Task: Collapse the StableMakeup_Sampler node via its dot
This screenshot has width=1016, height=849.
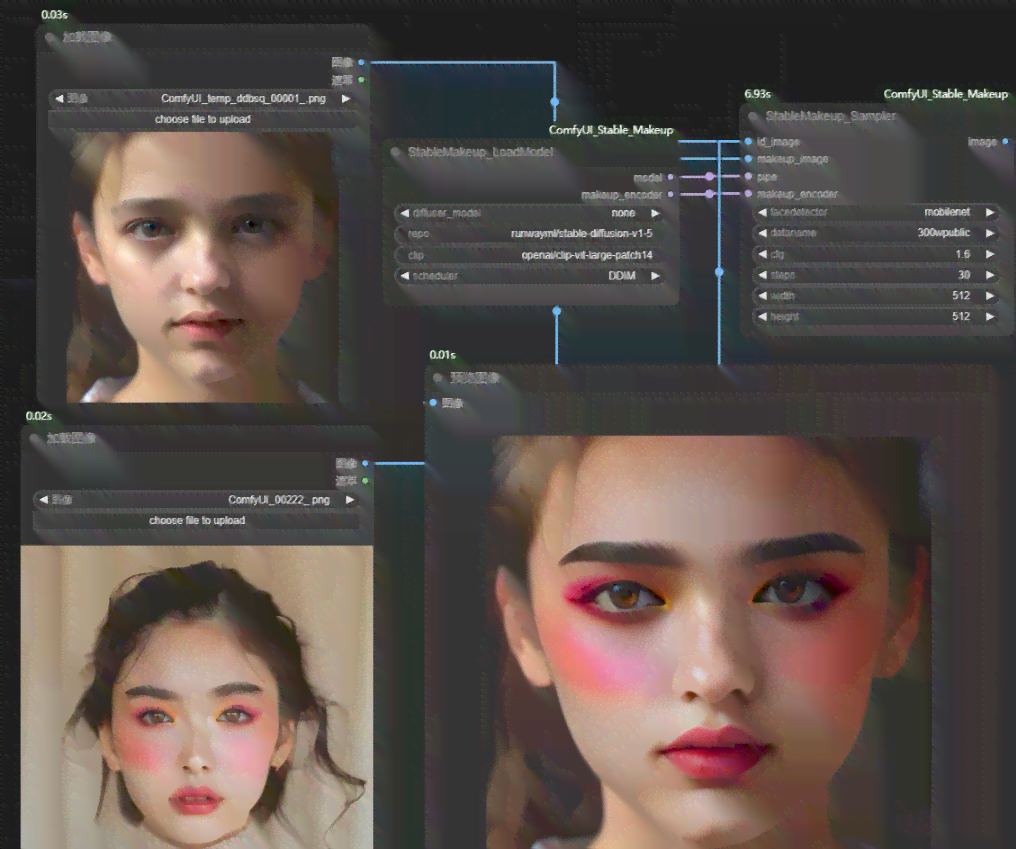Action: pos(753,116)
